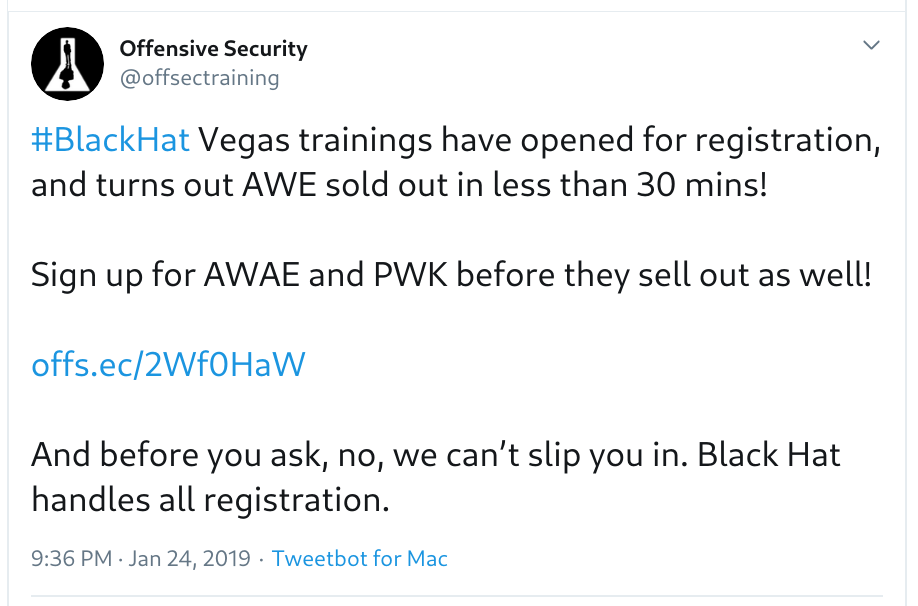Click the "30 mins!" text
The height and width of the screenshot is (606, 918).
pyautogui.click(x=701, y=185)
